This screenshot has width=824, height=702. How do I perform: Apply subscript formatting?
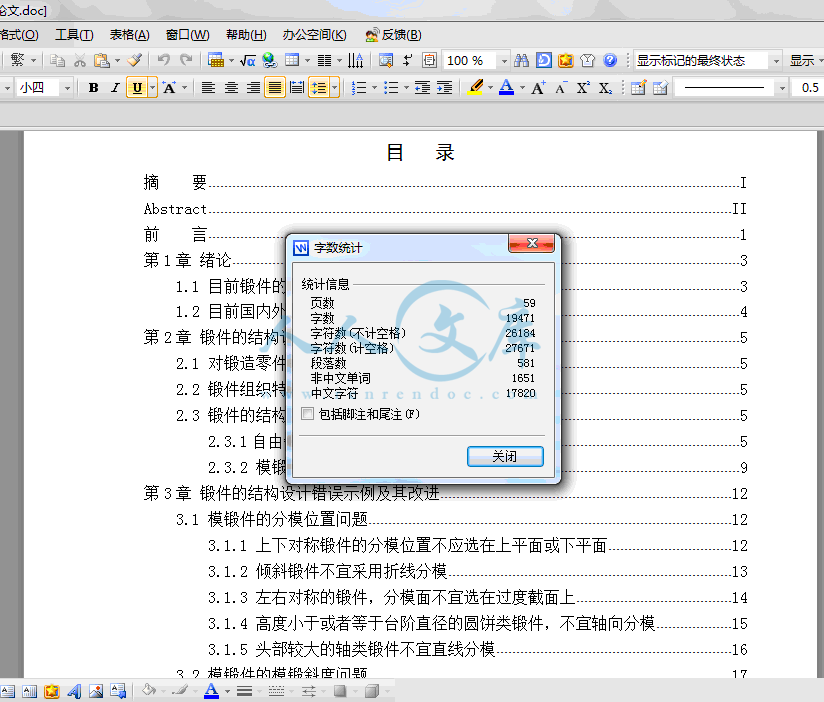(x=605, y=88)
